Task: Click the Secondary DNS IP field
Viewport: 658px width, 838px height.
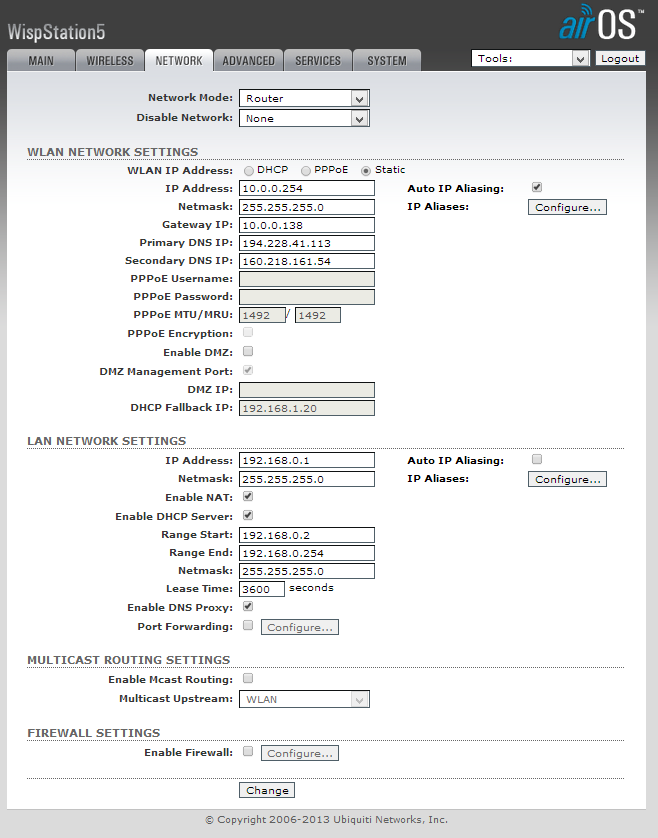Action: pos(307,261)
